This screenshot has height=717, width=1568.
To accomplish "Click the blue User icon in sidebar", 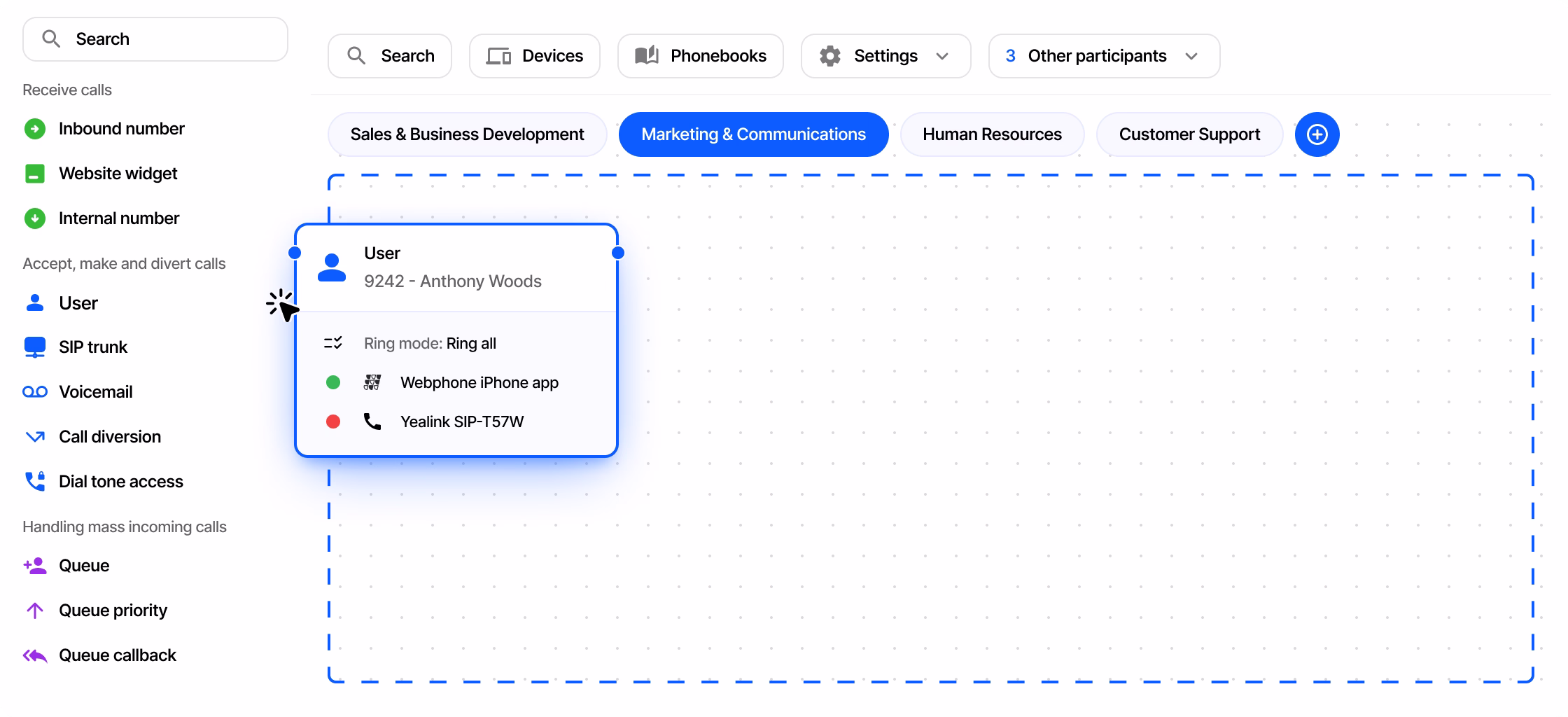I will 35,302.
